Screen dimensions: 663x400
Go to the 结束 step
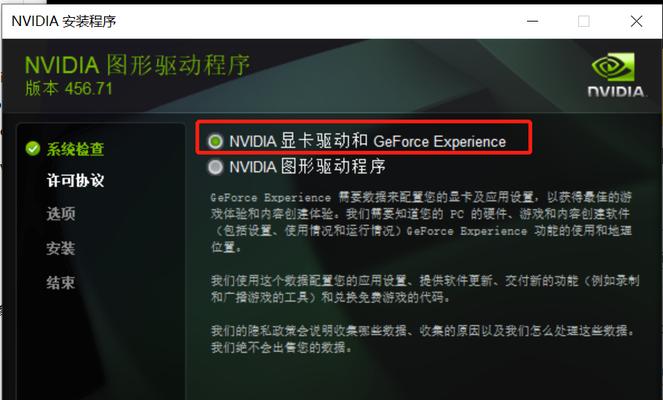pos(61,282)
